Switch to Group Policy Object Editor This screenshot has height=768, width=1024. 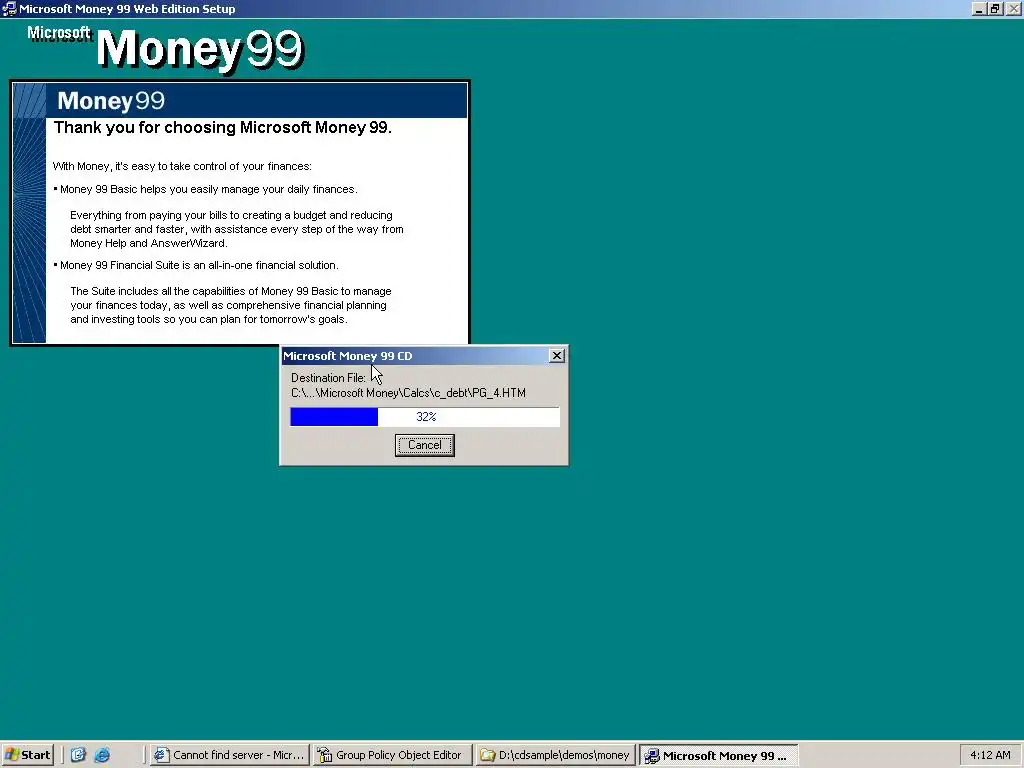(x=392, y=756)
